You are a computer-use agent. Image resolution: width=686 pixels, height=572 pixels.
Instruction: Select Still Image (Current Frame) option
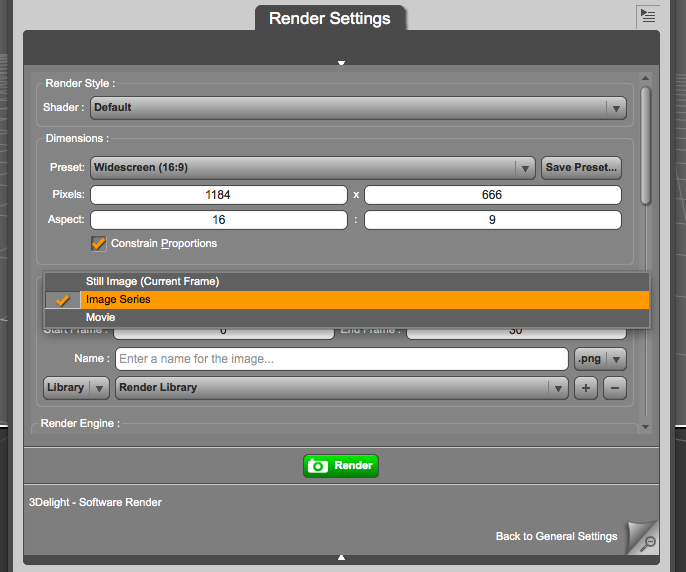(x=347, y=281)
